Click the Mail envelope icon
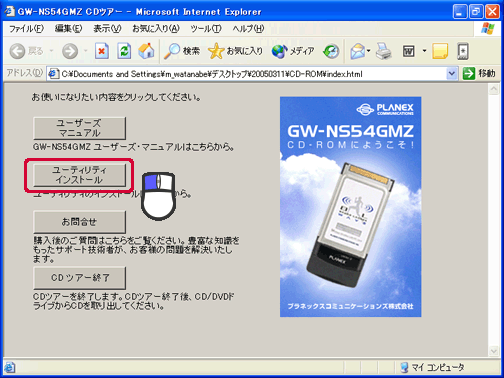 [x=357, y=51]
